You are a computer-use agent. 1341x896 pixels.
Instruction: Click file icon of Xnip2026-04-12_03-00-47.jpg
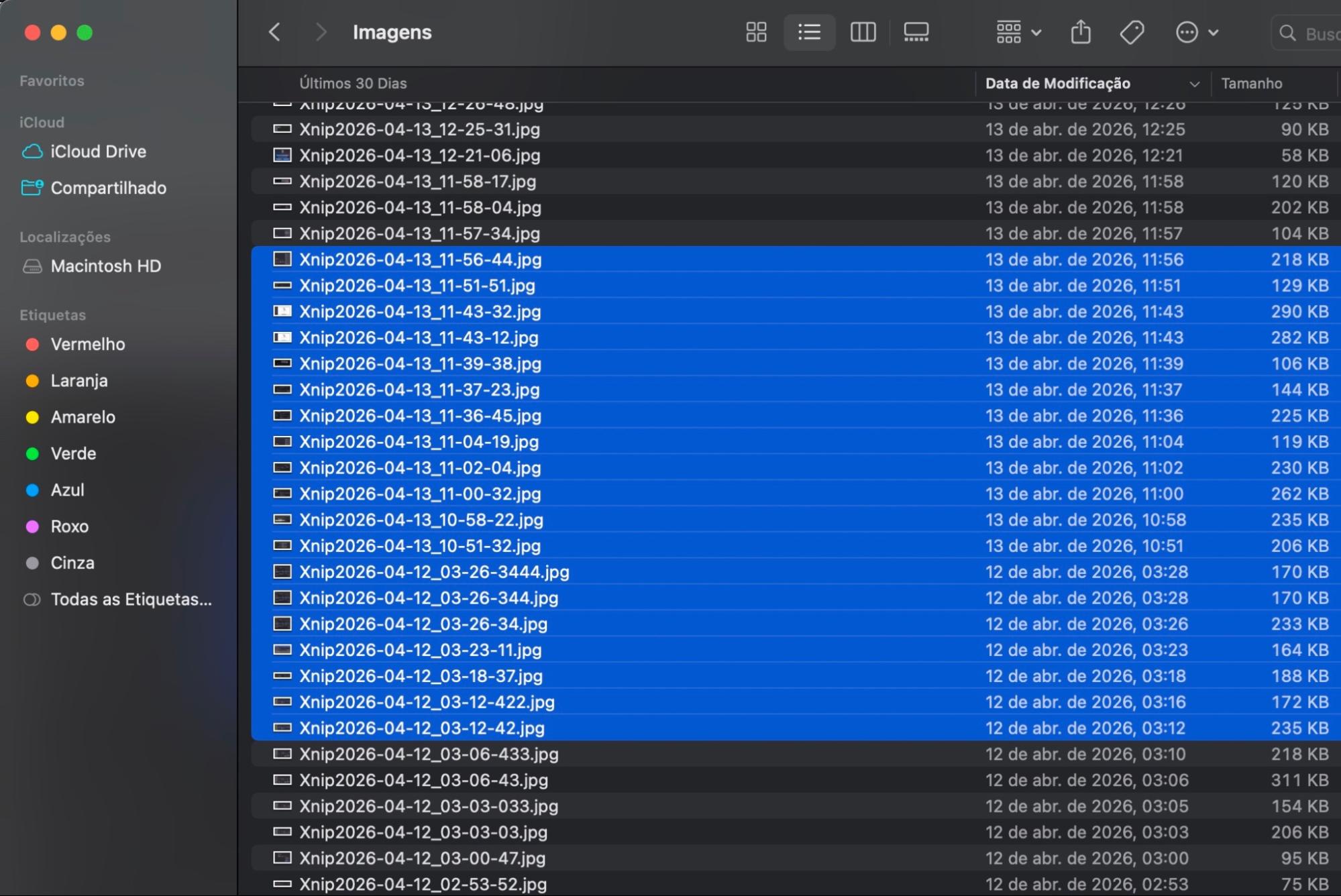(282, 857)
